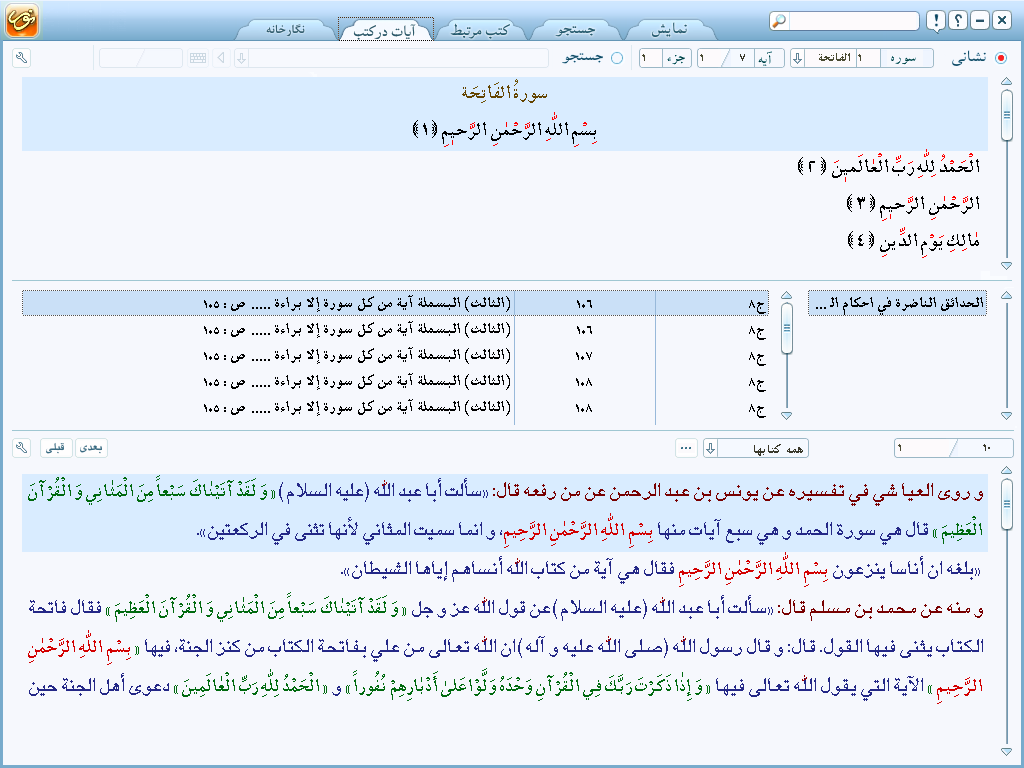Image resolution: width=1024 pixels, height=768 pixels.
Task: Click the paragraph starting و روى العياشي في تفسيره
Action: point(505,512)
